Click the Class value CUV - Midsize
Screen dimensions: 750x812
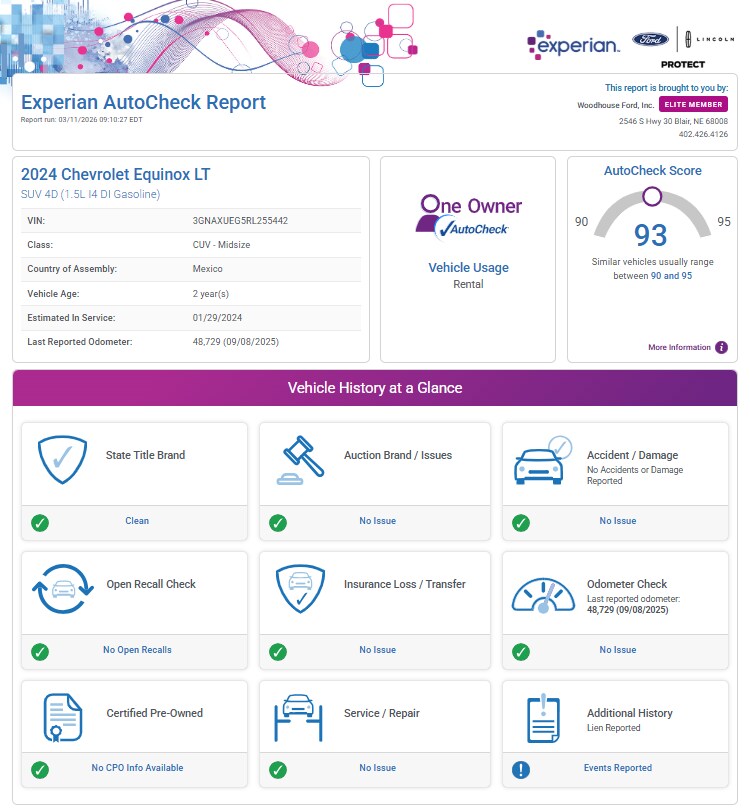tap(221, 245)
